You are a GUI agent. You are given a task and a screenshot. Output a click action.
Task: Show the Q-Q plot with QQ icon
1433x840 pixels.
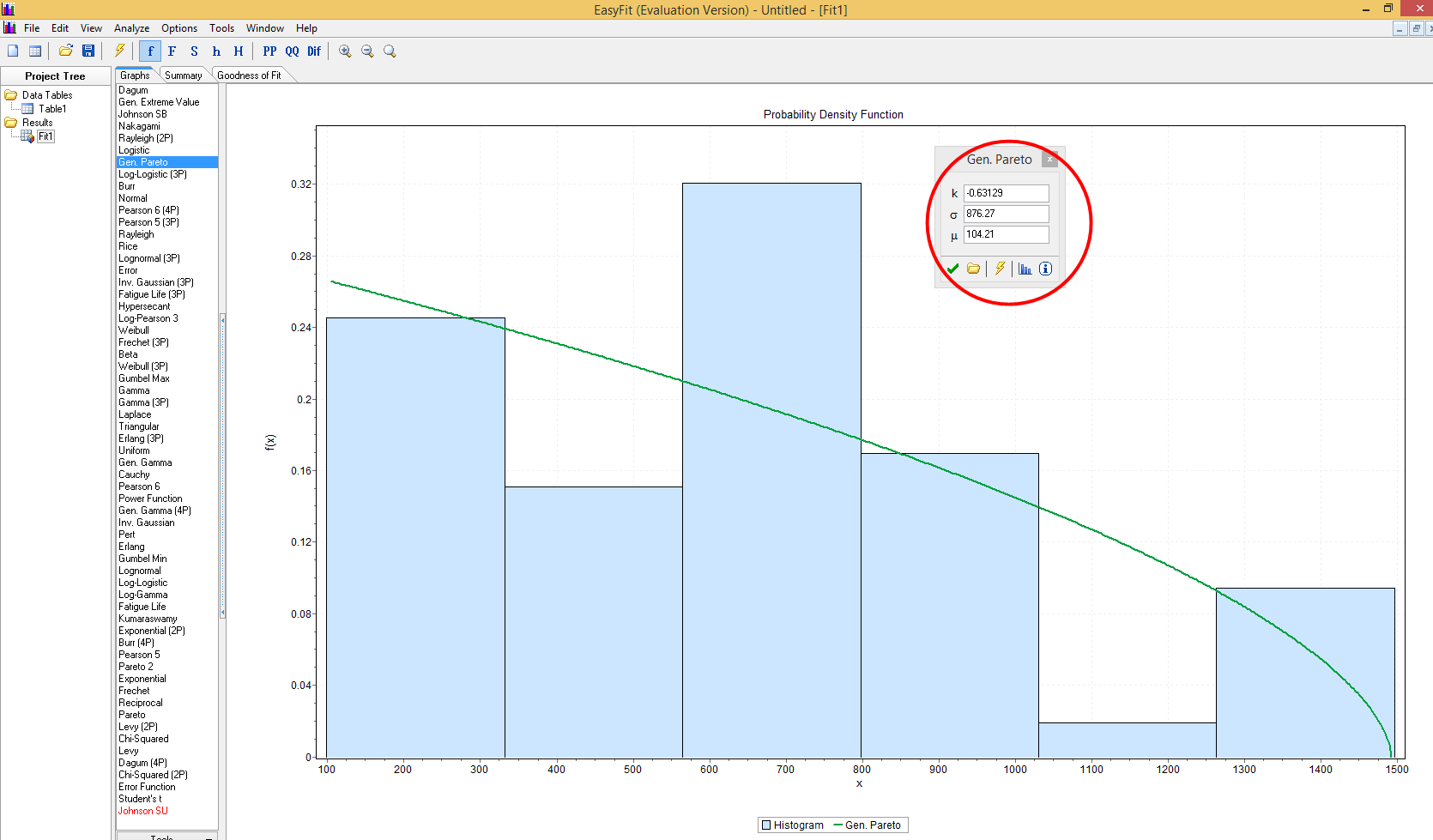point(292,51)
